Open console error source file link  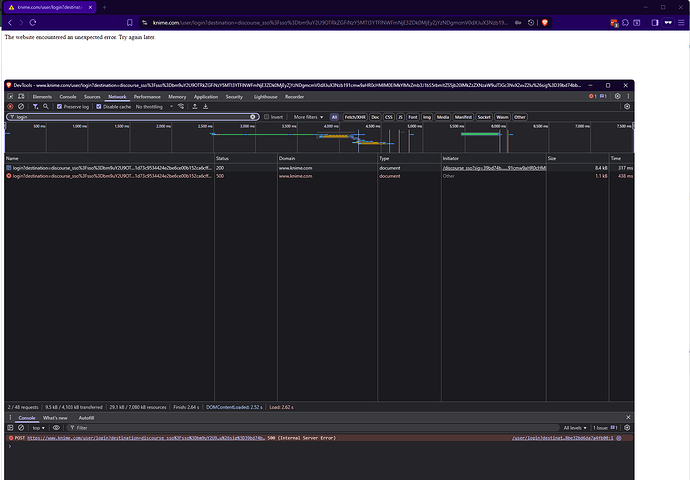(562, 438)
